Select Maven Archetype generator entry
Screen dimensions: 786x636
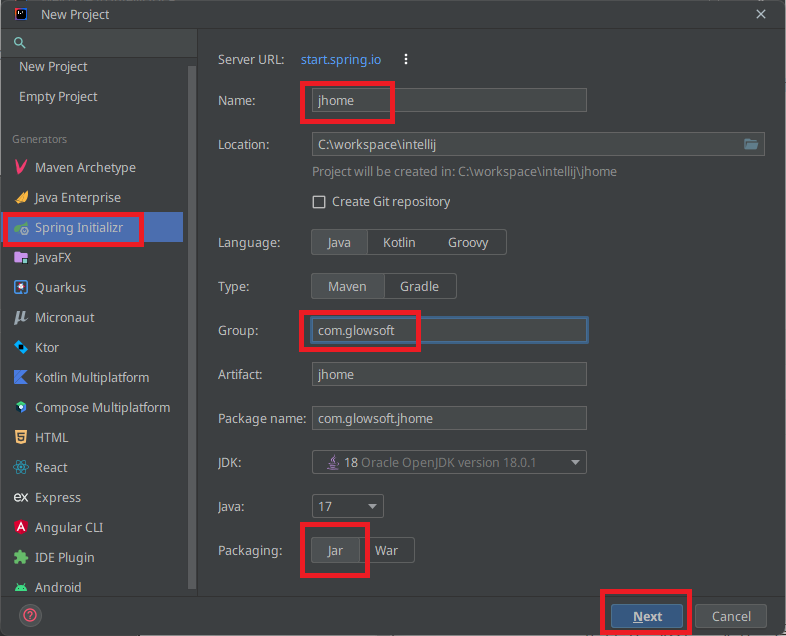click(x=85, y=167)
